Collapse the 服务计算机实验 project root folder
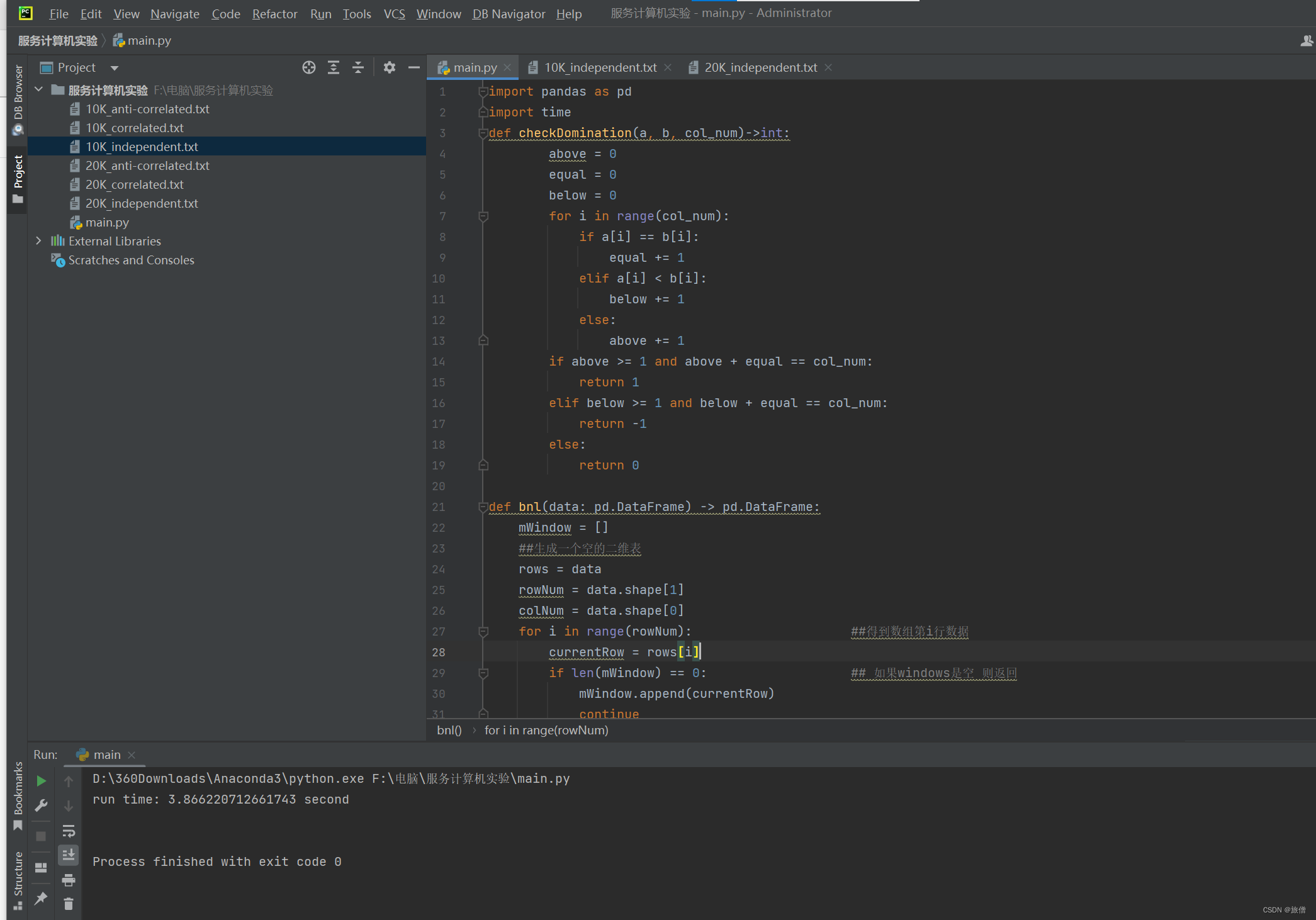Screen dimensions: 1316x920 coord(38,90)
